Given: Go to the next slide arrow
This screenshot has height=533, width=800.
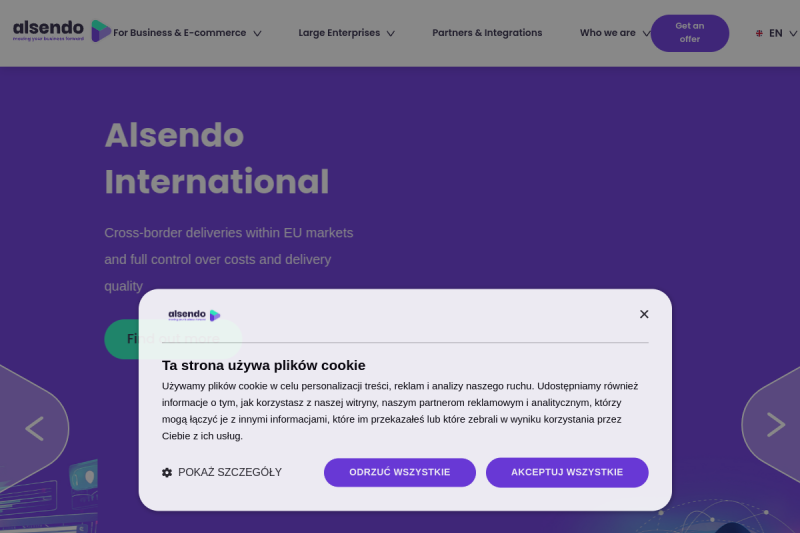Looking at the screenshot, I should (776, 425).
